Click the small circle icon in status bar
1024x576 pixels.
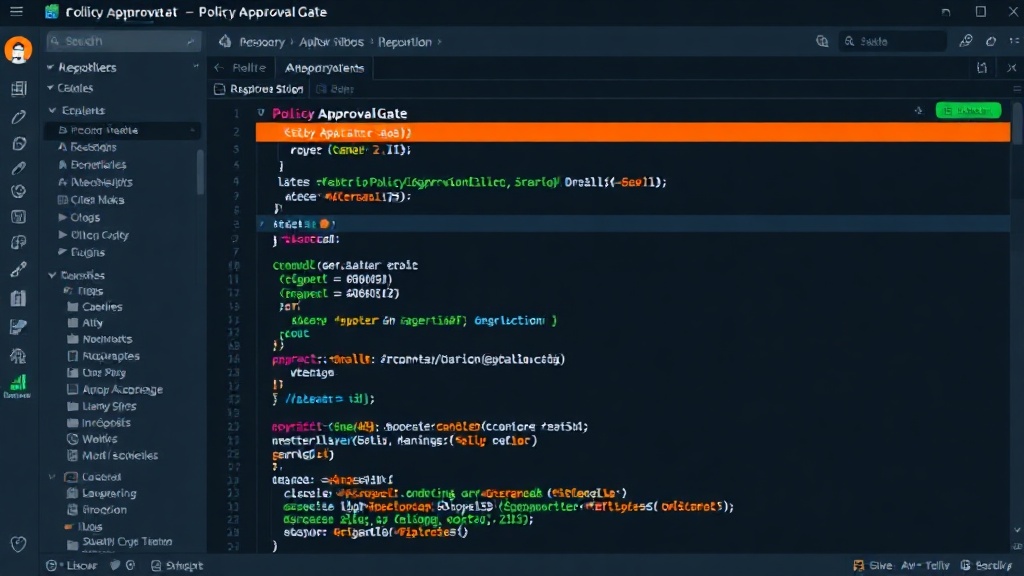(131, 566)
